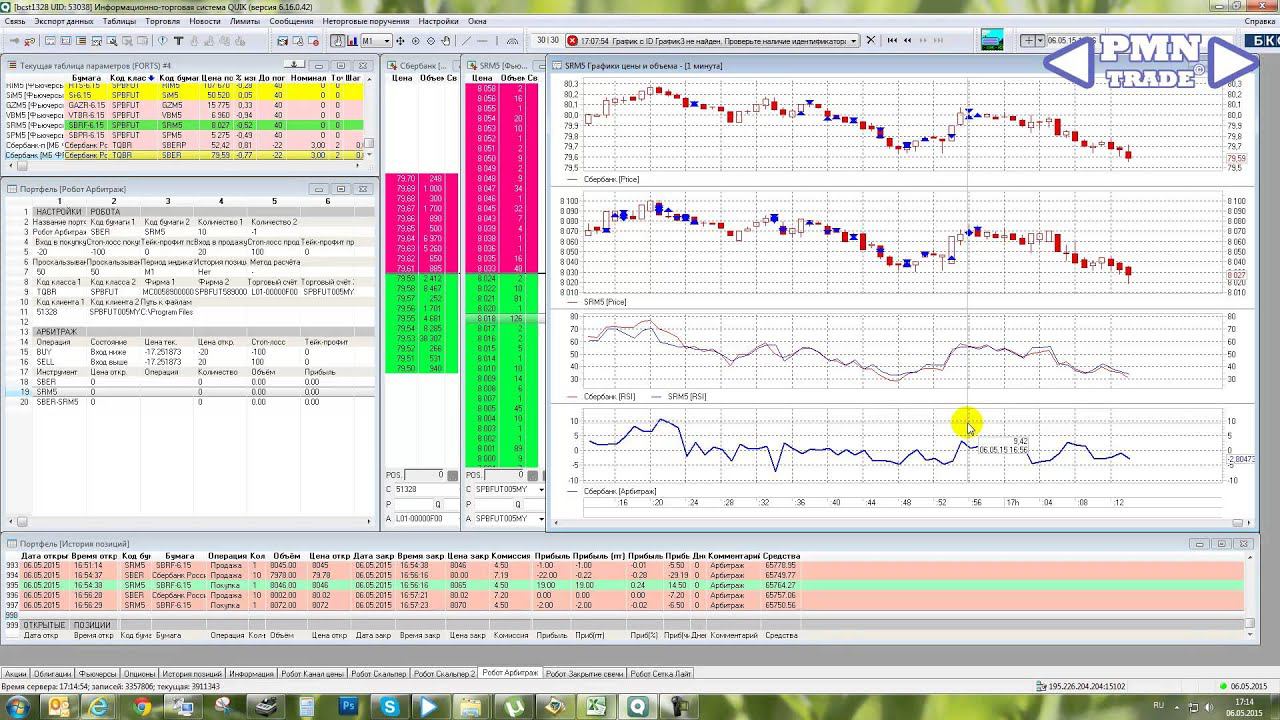The width and height of the screenshot is (1280, 720).
Task: Click the Прибыль column header in history table
Action: tap(552, 555)
